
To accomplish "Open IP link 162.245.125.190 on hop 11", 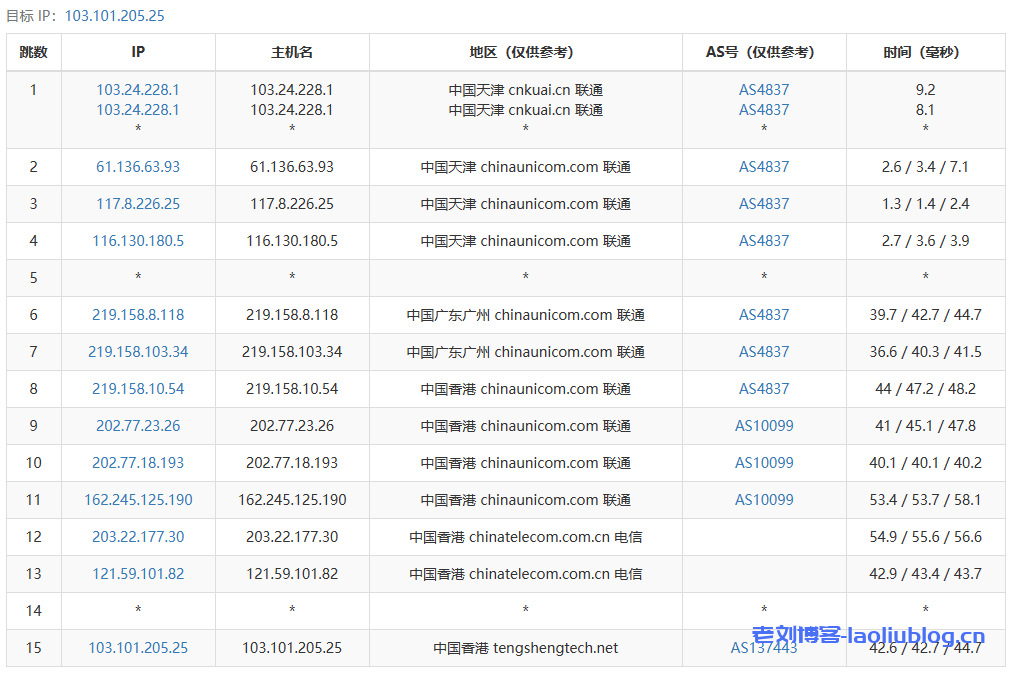I will (x=137, y=500).
